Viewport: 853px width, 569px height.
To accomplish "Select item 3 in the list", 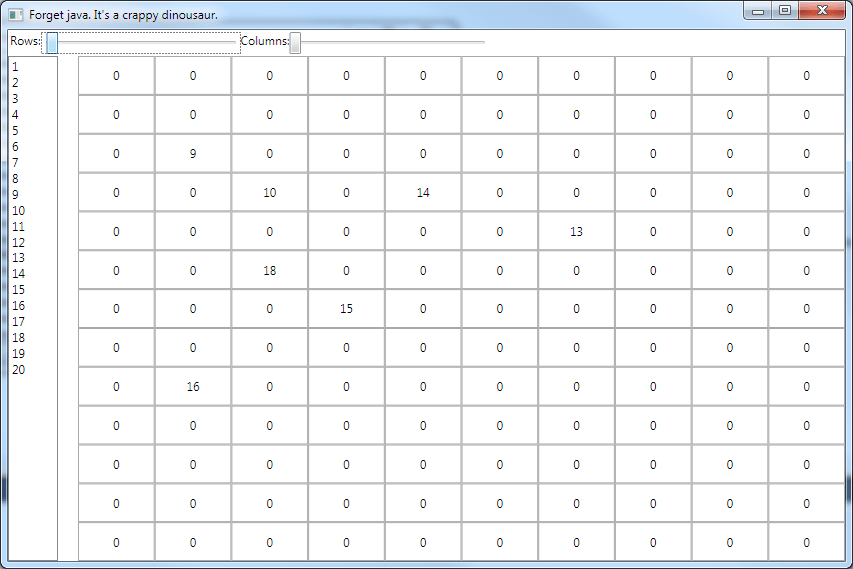I will (x=33, y=98).
